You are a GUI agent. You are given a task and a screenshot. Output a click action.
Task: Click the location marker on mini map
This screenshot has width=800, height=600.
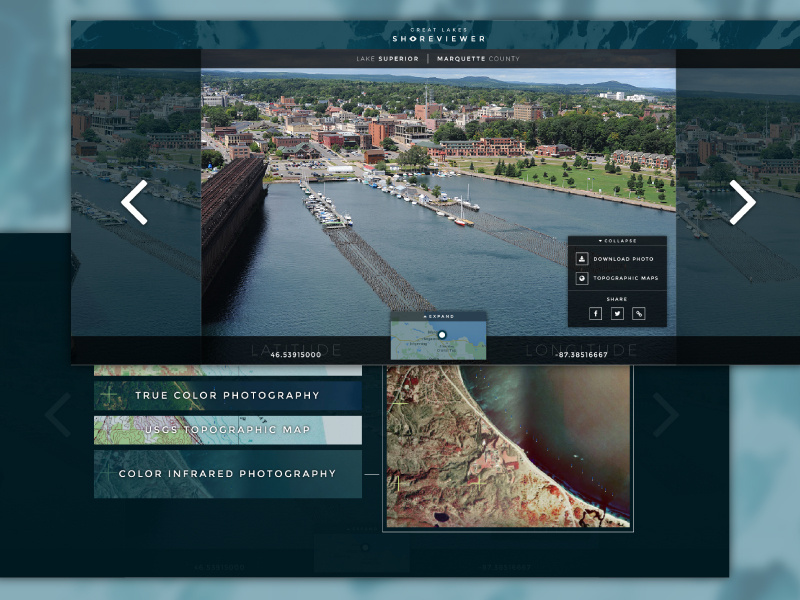[x=442, y=335]
